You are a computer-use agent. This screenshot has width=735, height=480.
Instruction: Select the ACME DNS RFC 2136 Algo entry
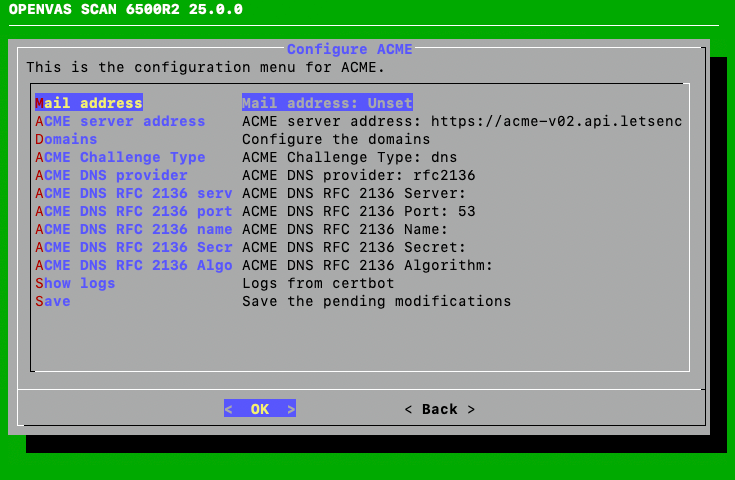click(134, 265)
